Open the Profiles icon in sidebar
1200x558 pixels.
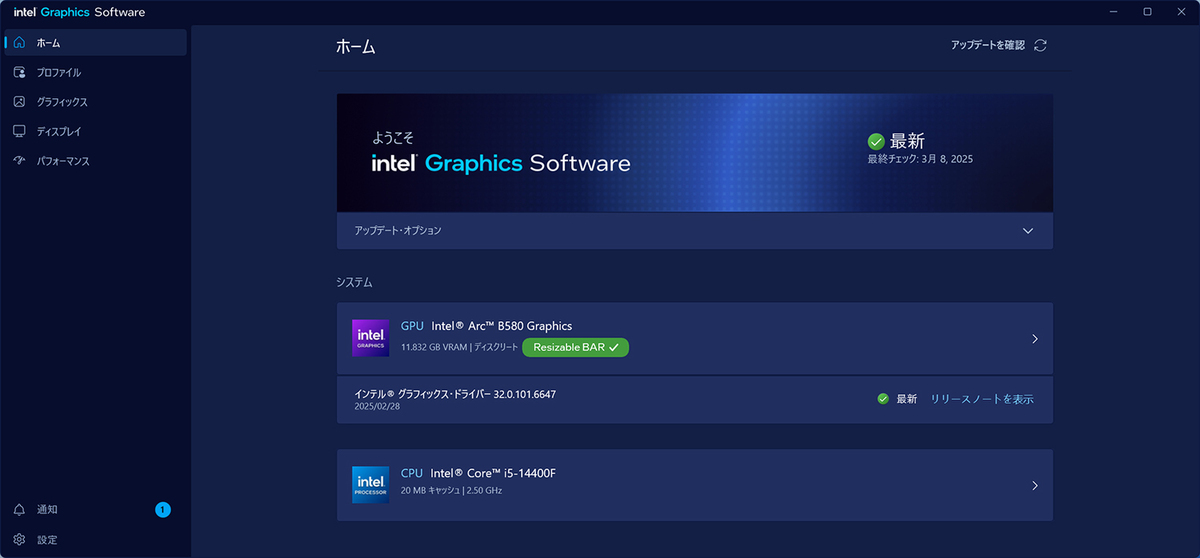(x=19, y=72)
